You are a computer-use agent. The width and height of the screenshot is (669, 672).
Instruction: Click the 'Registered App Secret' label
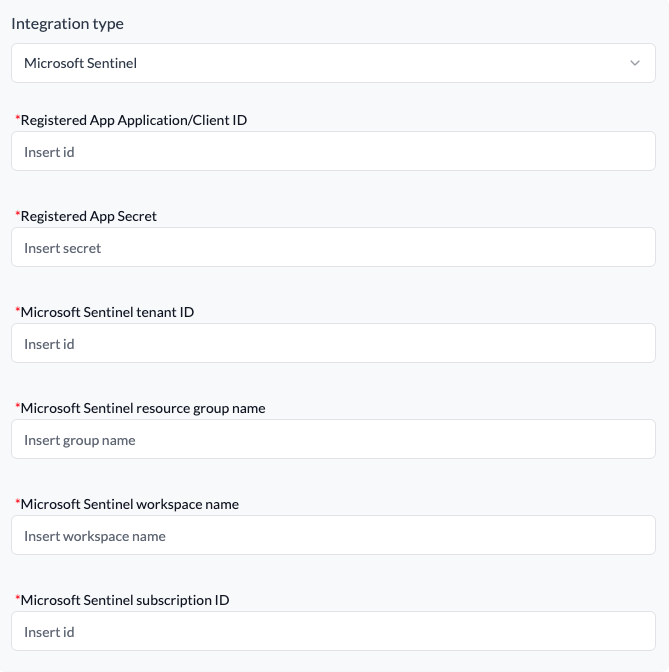pyautogui.click(x=89, y=216)
